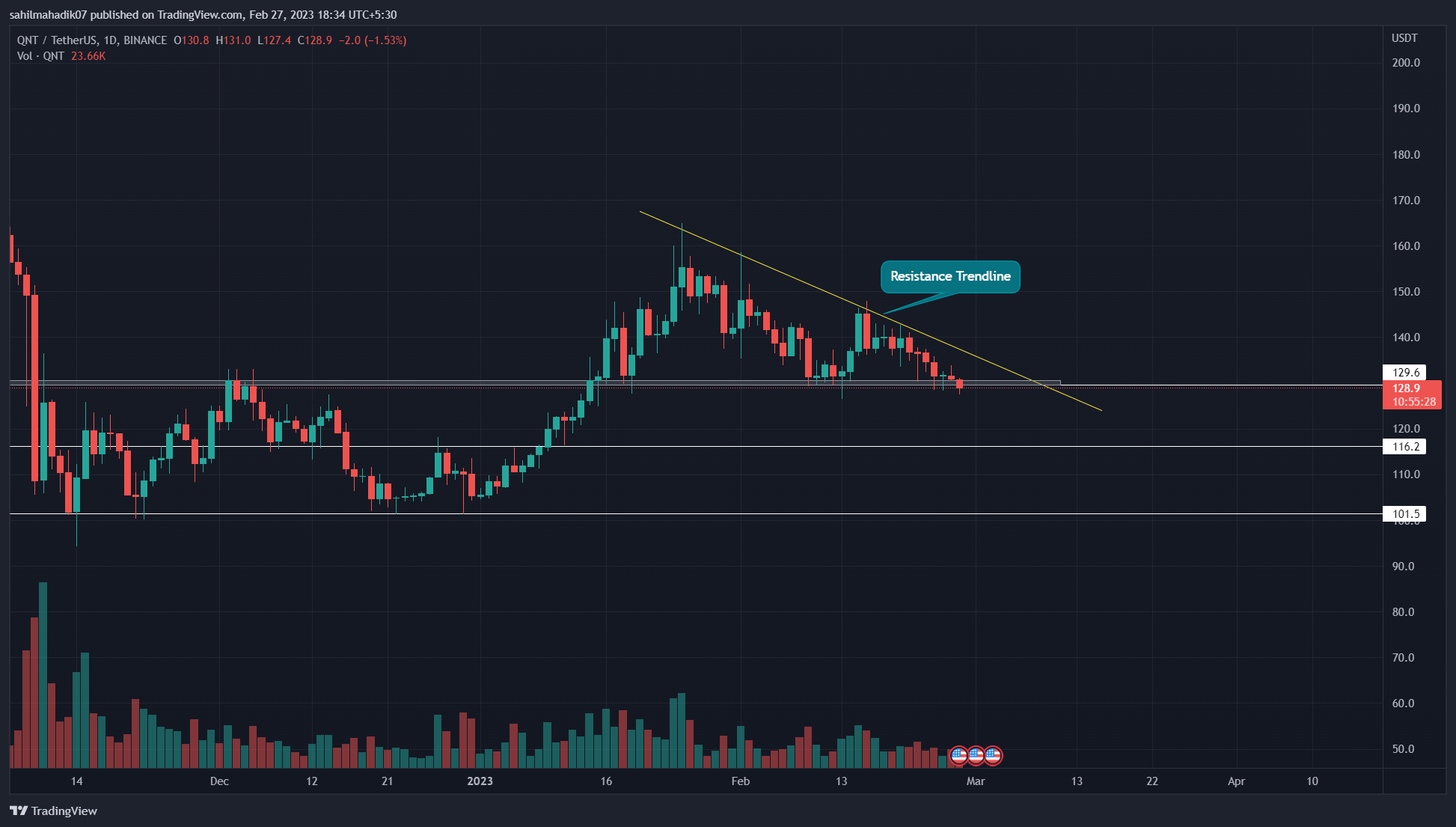Select the Resistance Trendline callout label
Viewport: 1456px width, 827px height.
click(950, 276)
